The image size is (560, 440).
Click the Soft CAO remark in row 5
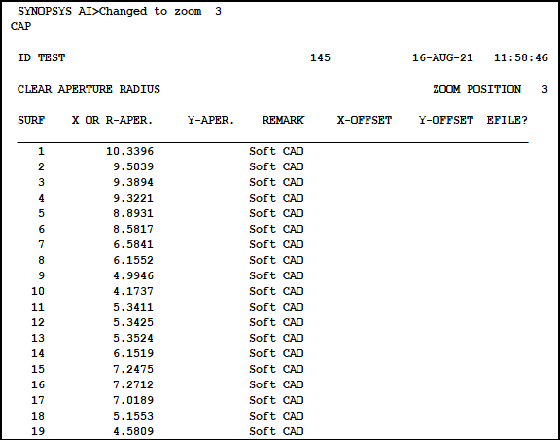pos(276,214)
